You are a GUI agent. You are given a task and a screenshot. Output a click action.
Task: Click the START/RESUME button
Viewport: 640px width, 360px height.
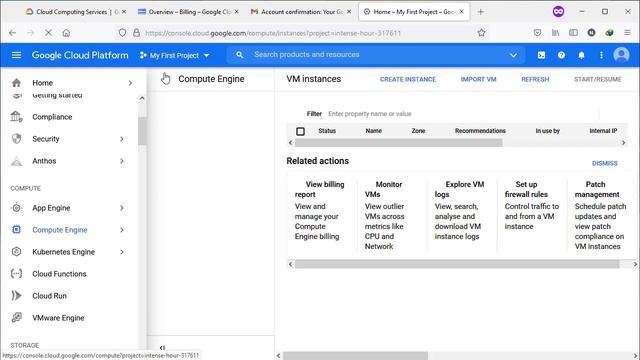coord(598,79)
